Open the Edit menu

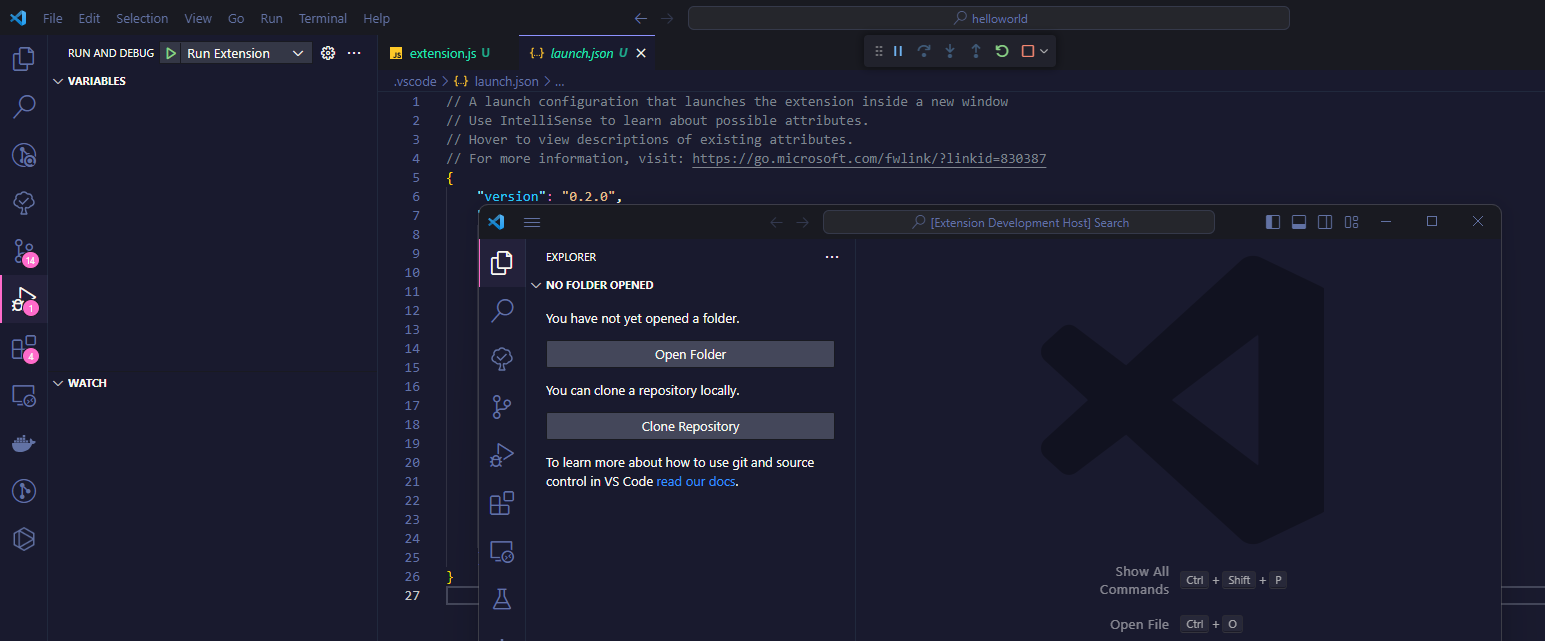89,18
